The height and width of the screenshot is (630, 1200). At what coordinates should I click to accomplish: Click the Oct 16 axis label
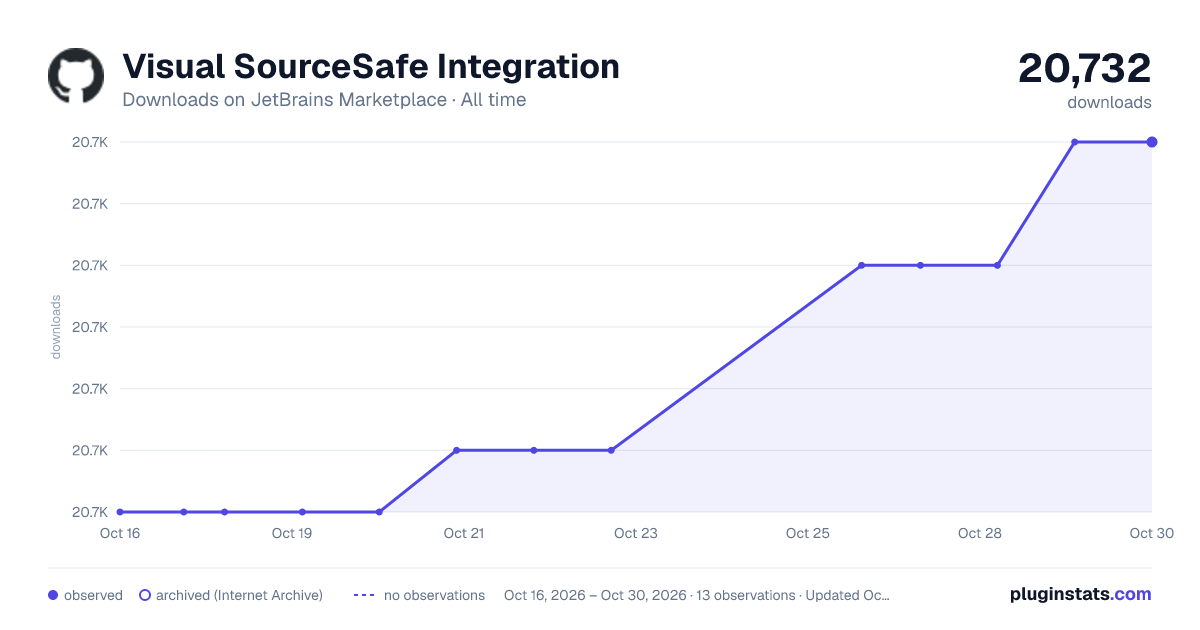[x=120, y=533]
